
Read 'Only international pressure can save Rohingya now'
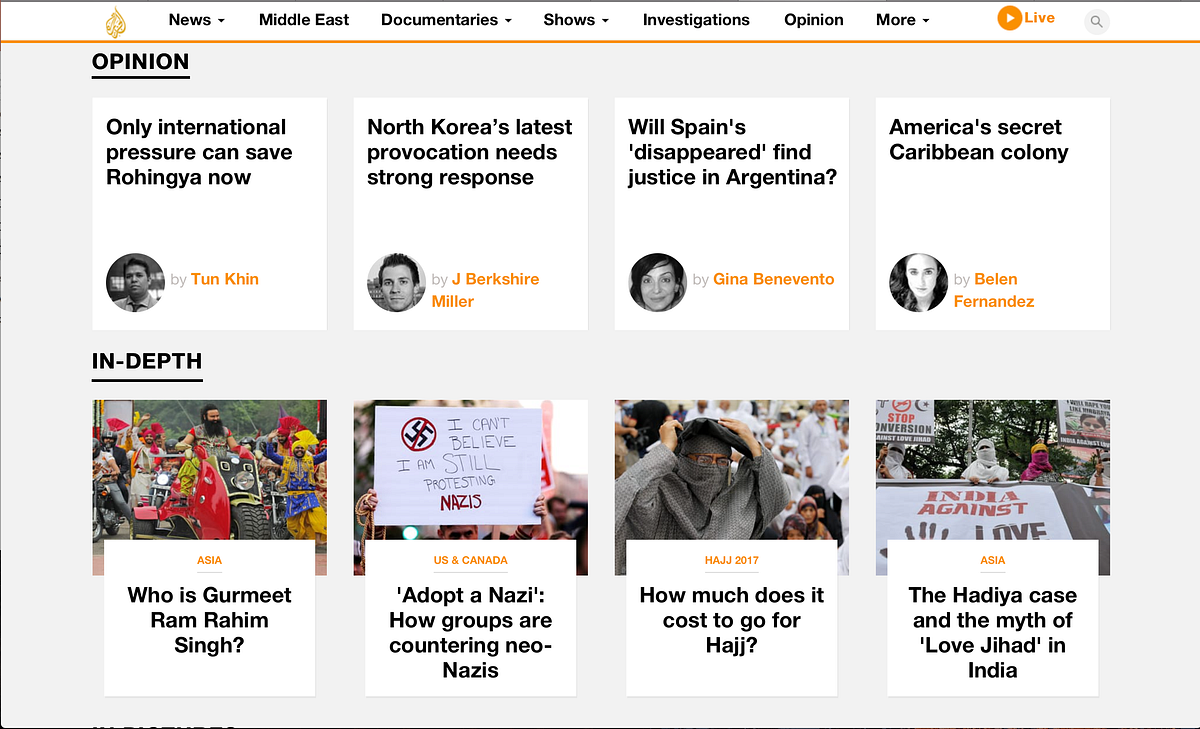[x=199, y=152]
